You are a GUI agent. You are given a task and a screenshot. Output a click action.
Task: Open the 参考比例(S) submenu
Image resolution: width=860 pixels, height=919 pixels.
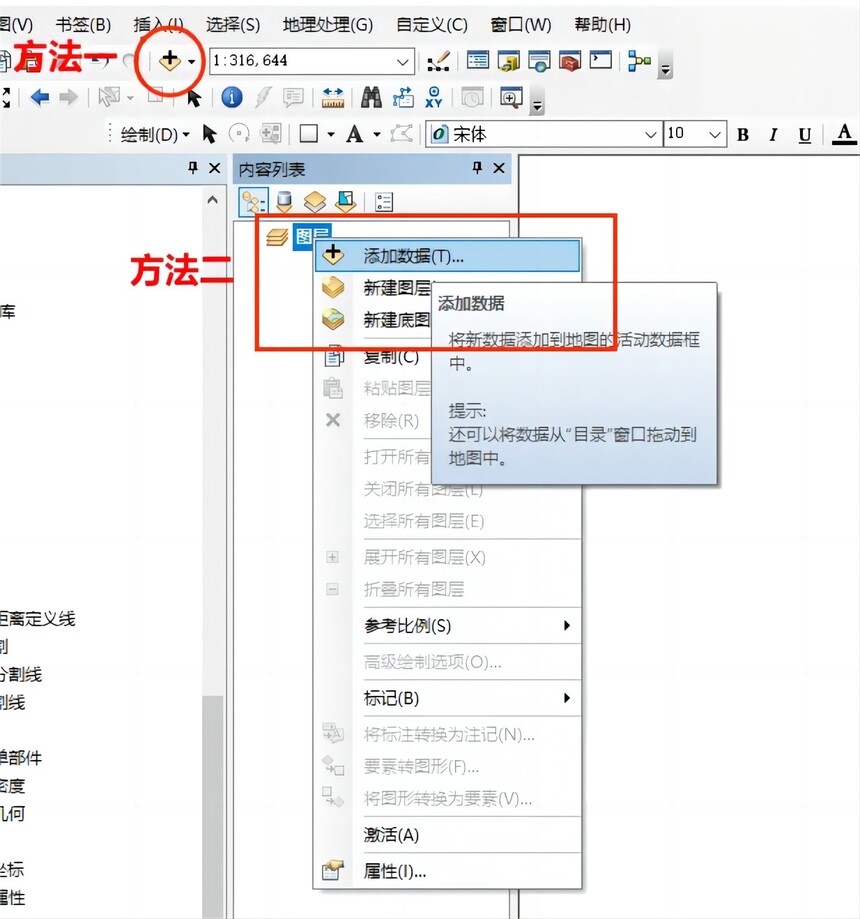pyautogui.click(x=467, y=625)
